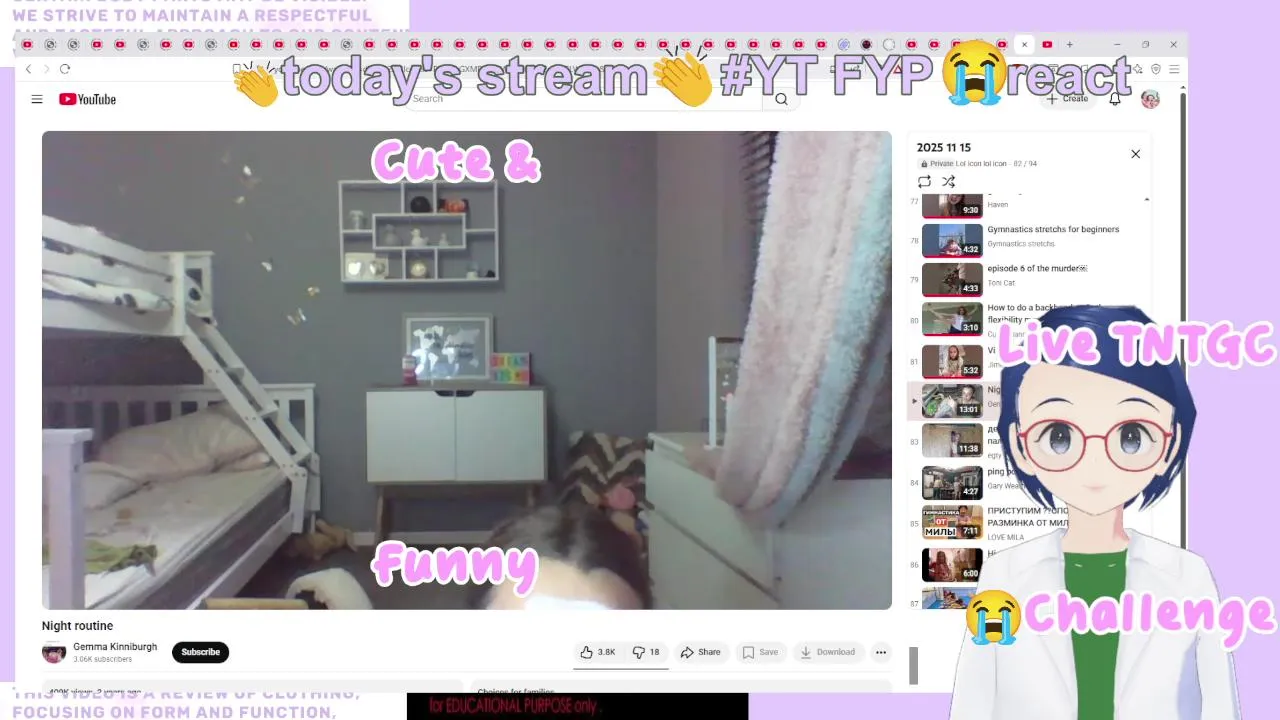The height and width of the screenshot is (720, 1280).
Task: Like the video showing 3.8K likes
Action: pos(598,652)
